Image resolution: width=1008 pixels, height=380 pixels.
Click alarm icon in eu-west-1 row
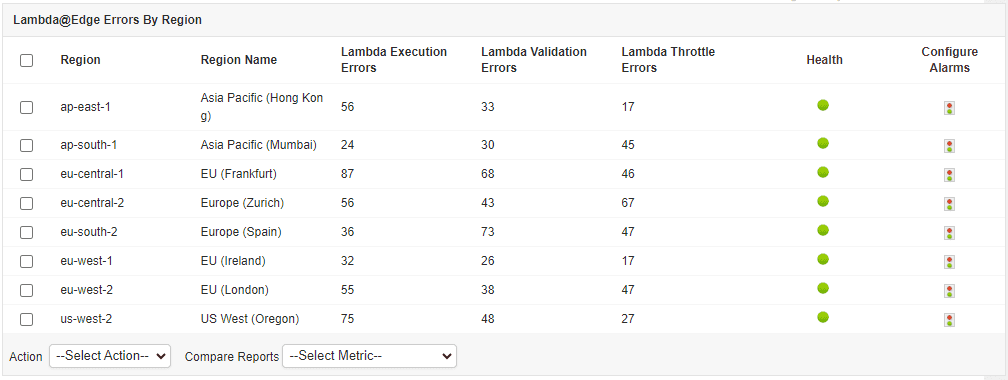point(949,261)
